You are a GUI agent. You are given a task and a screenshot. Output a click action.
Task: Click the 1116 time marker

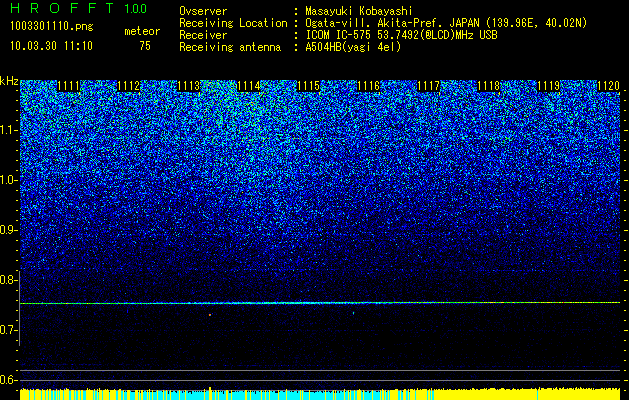369,86
